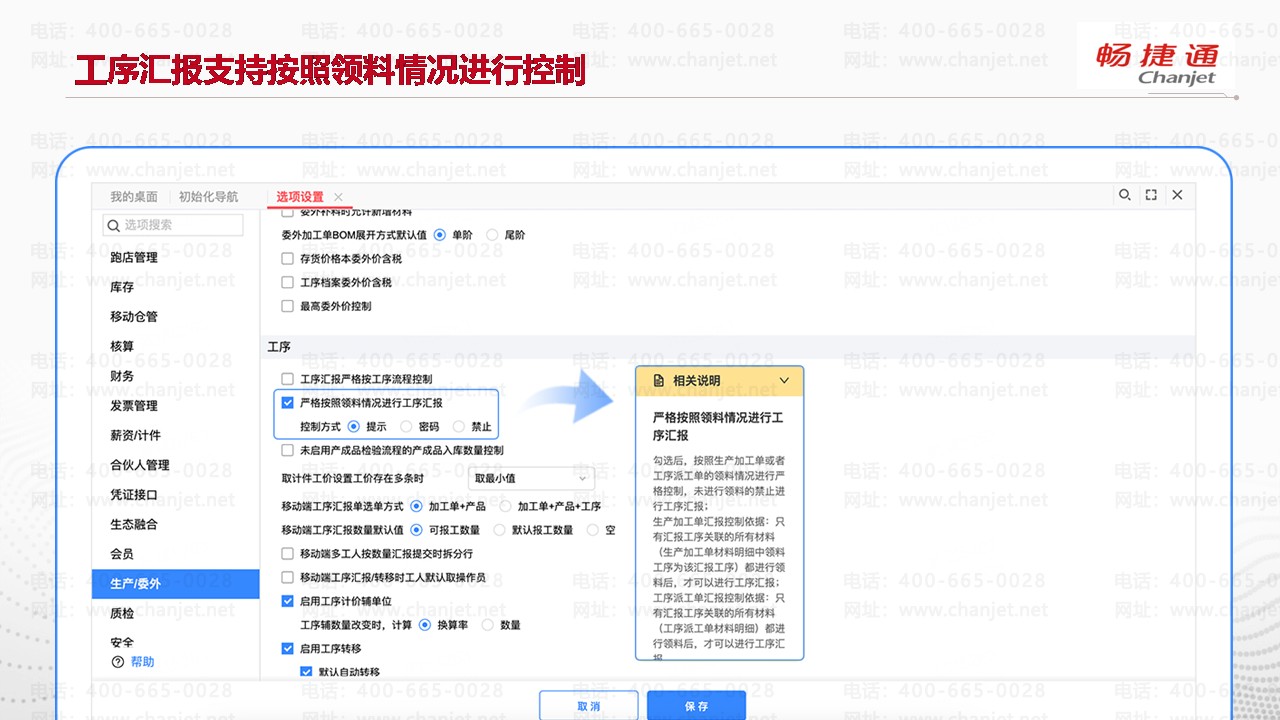Open 会员 in the sidebar
The image size is (1280, 720).
122,554
